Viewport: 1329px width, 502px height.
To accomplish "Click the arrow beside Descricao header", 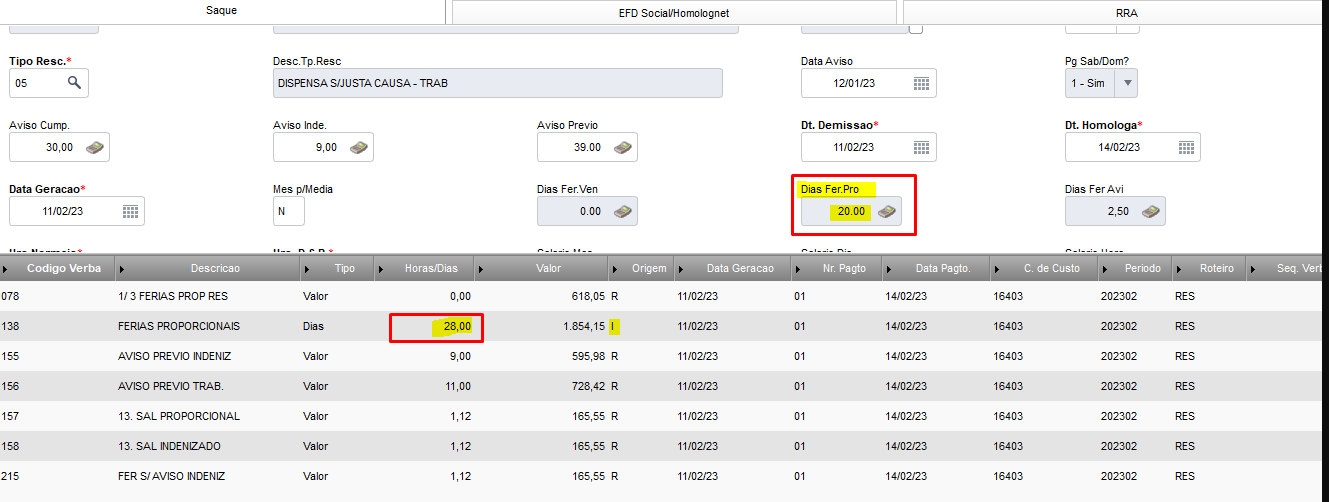I will (x=123, y=268).
